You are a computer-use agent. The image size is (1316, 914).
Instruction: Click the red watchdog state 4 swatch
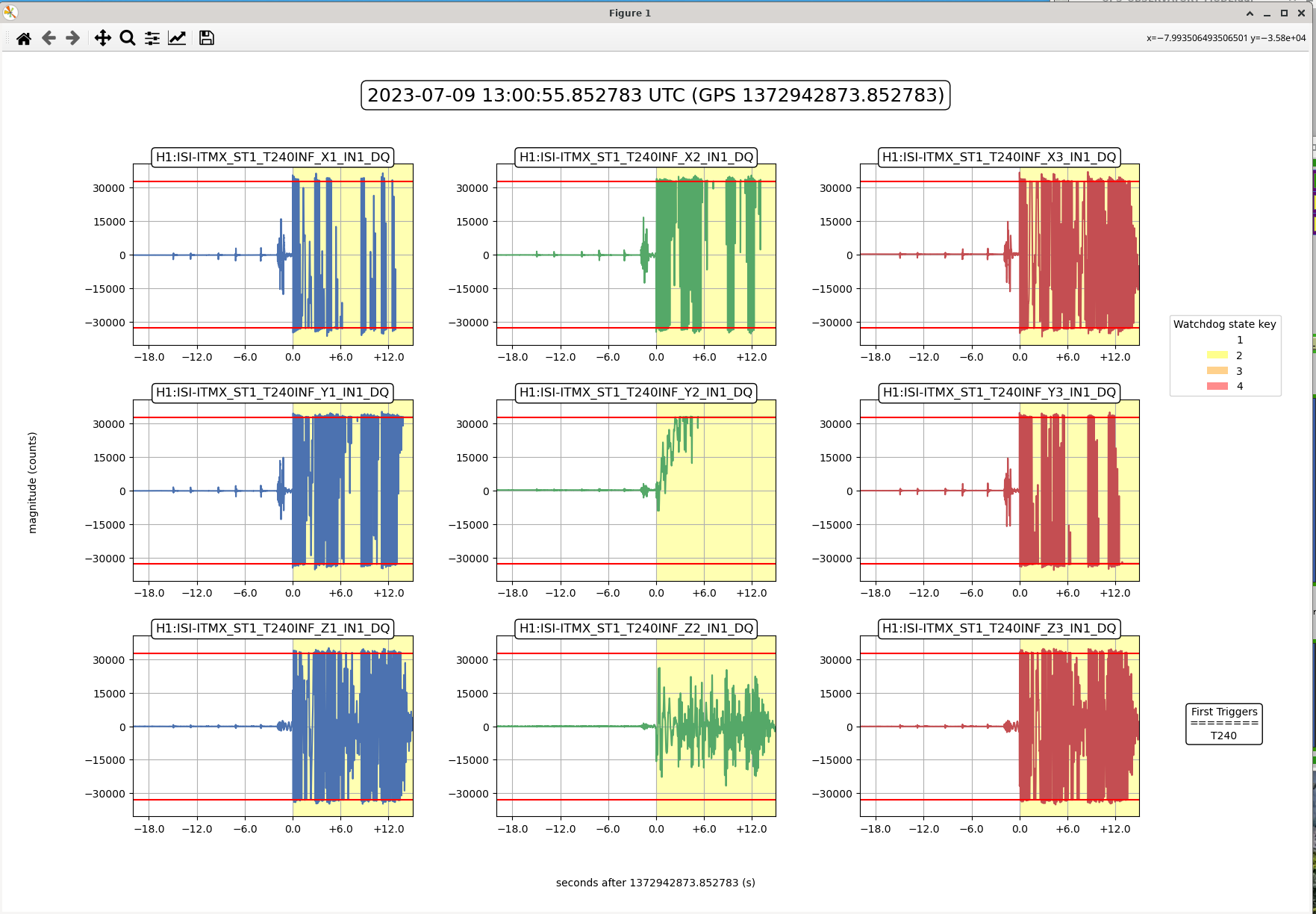(1217, 386)
